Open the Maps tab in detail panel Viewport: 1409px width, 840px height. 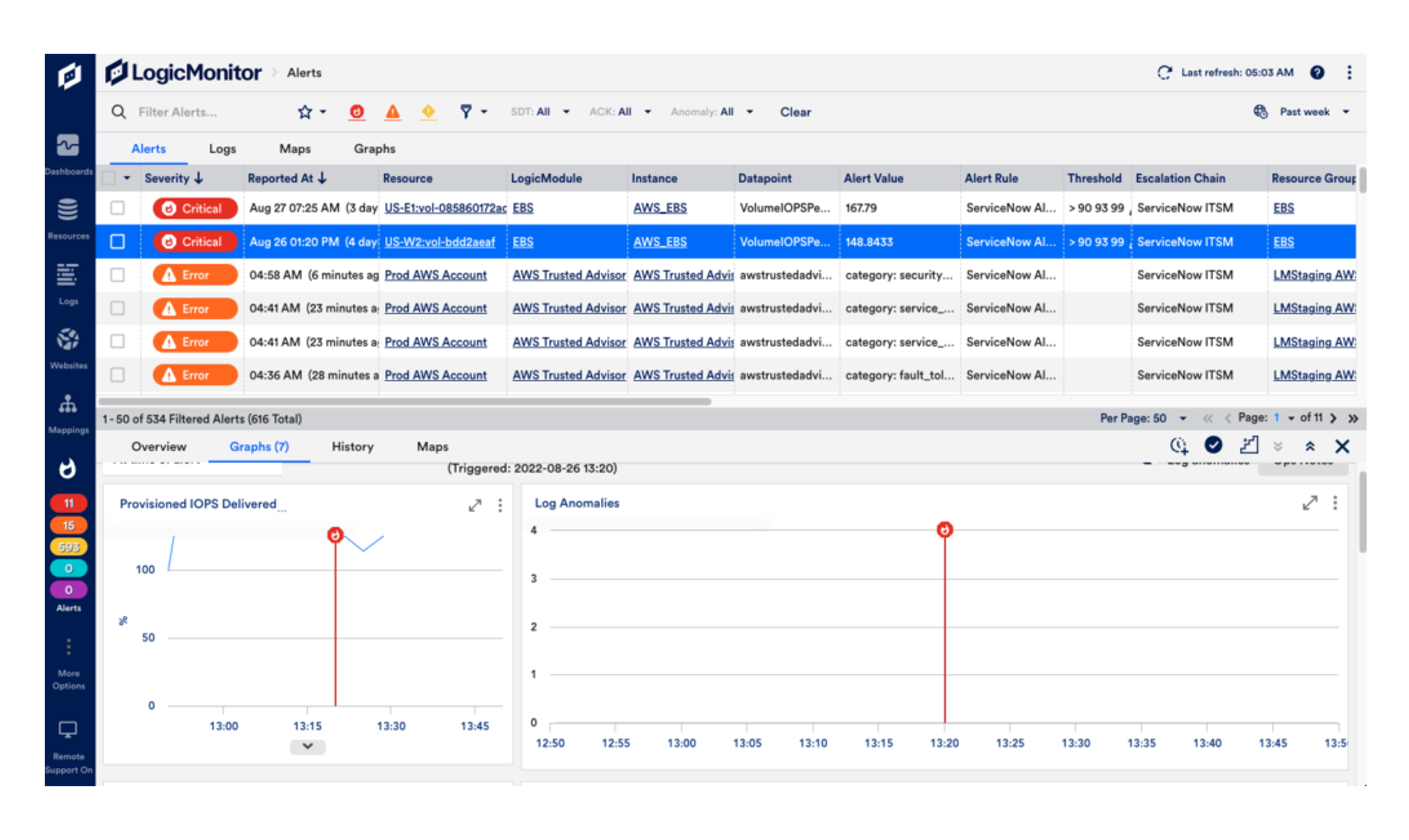(433, 447)
